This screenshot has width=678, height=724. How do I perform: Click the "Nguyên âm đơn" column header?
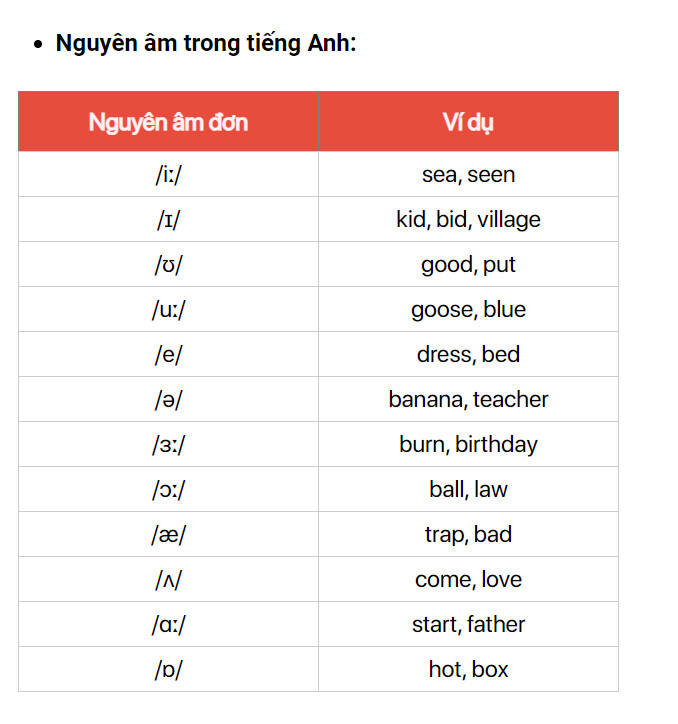[168, 122]
